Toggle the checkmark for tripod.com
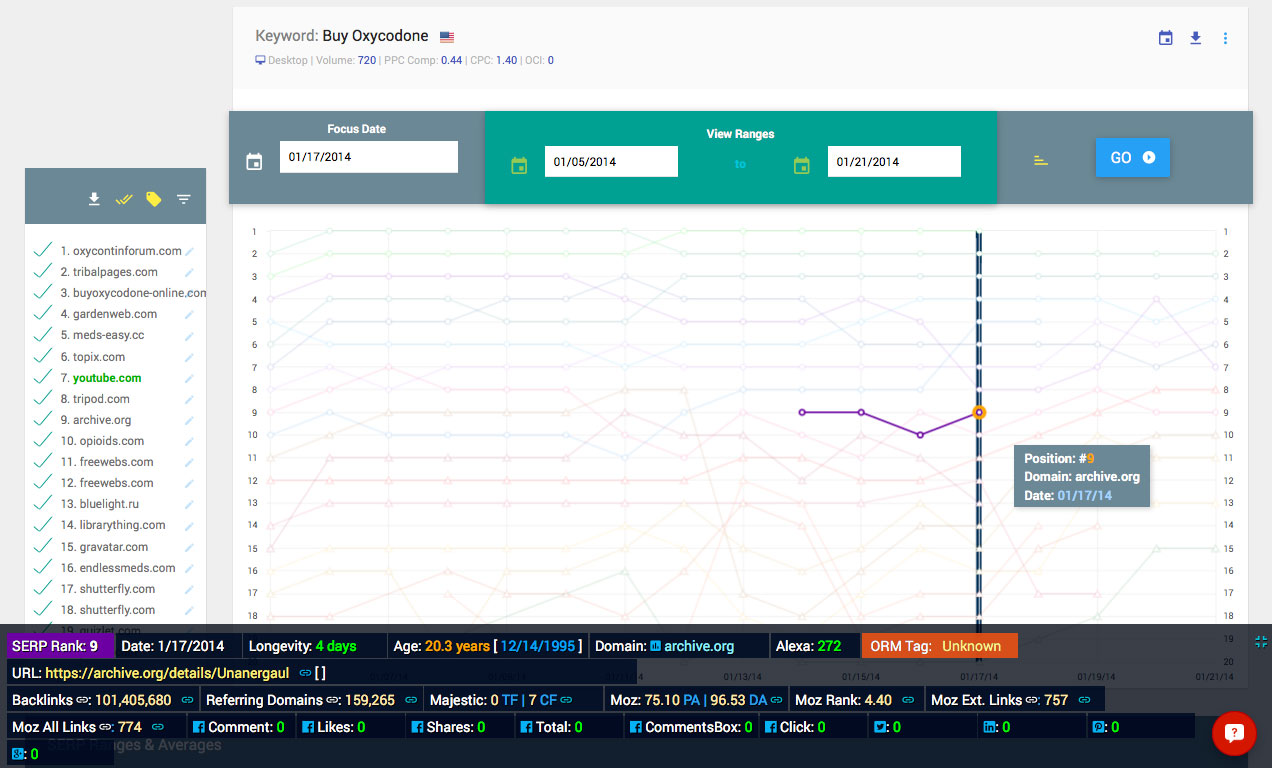The height and width of the screenshot is (768, 1272). pyautogui.click(x=42, y=398)
